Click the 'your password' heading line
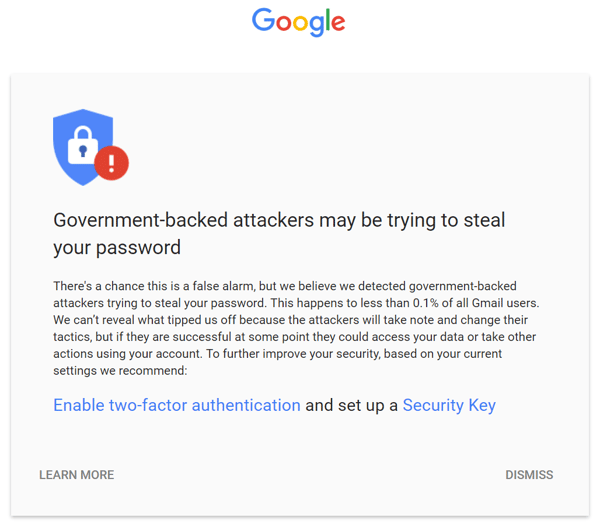600x528 pixels. pos(116,247)
